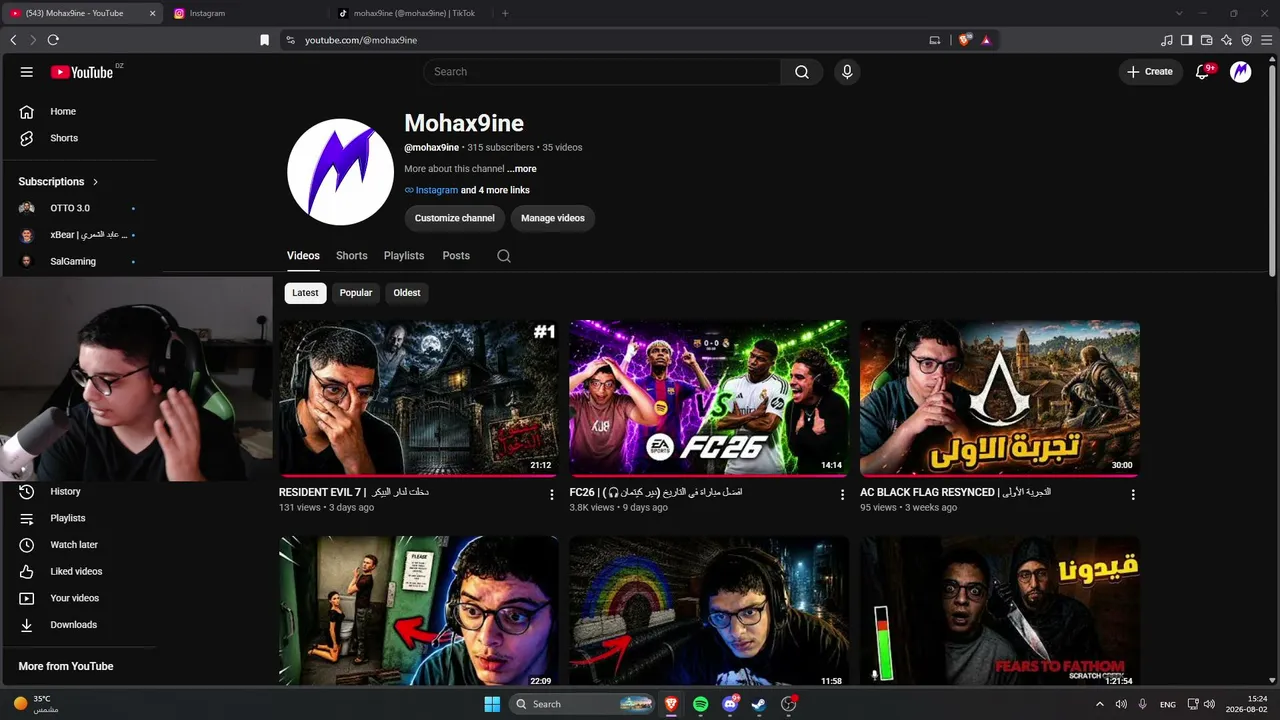Toggle the browser sidebar panel
Screen dimensions: 1280x720
tap(1186, 40)
